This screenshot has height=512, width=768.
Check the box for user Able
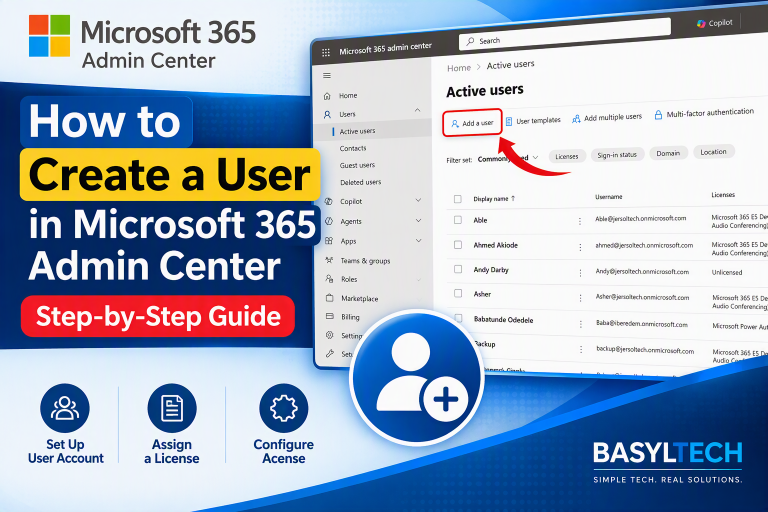pos(457,220)
